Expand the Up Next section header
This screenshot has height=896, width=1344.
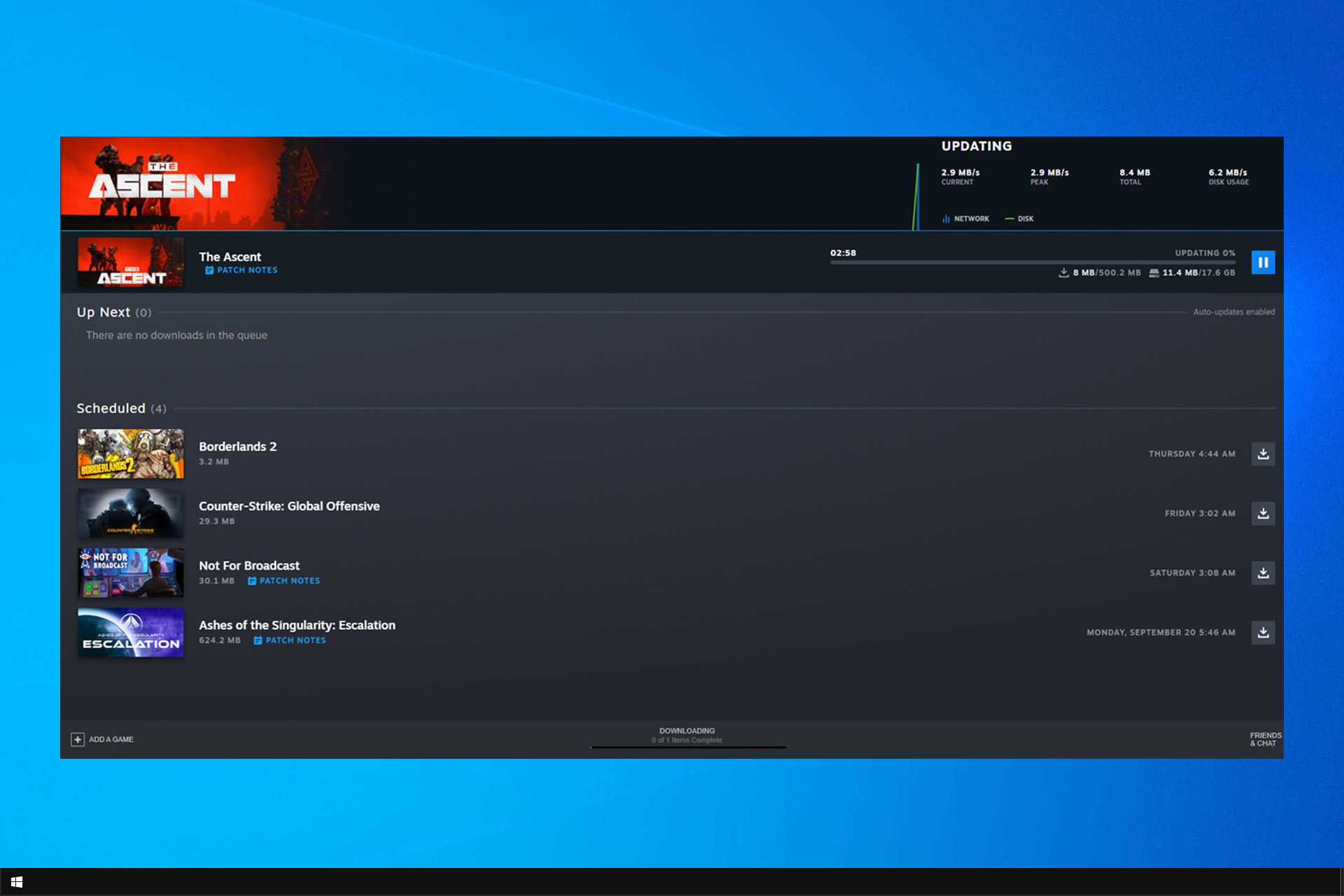pyautogui.click(x=104, y=312)
